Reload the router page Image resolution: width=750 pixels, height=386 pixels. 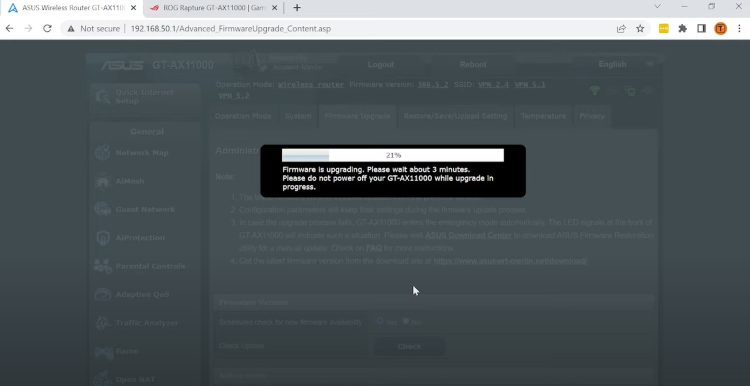tap(47, 29)
